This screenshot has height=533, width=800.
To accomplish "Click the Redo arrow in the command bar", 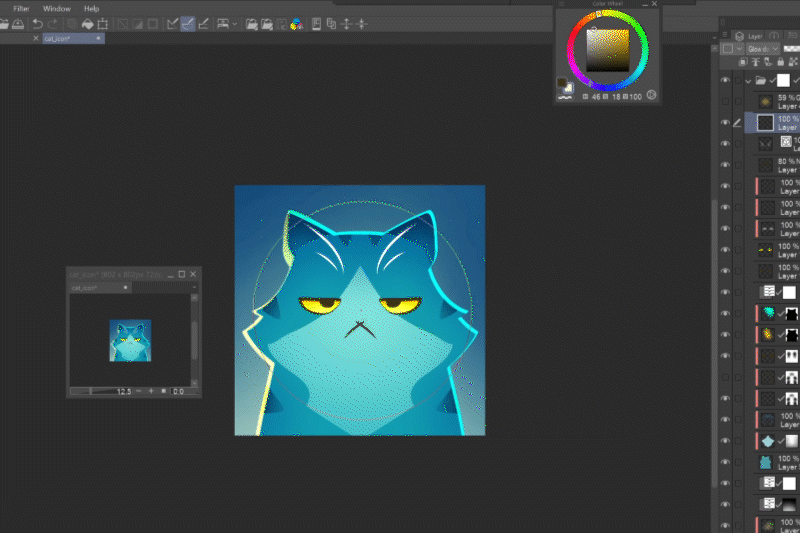I will tap(53, 23).
